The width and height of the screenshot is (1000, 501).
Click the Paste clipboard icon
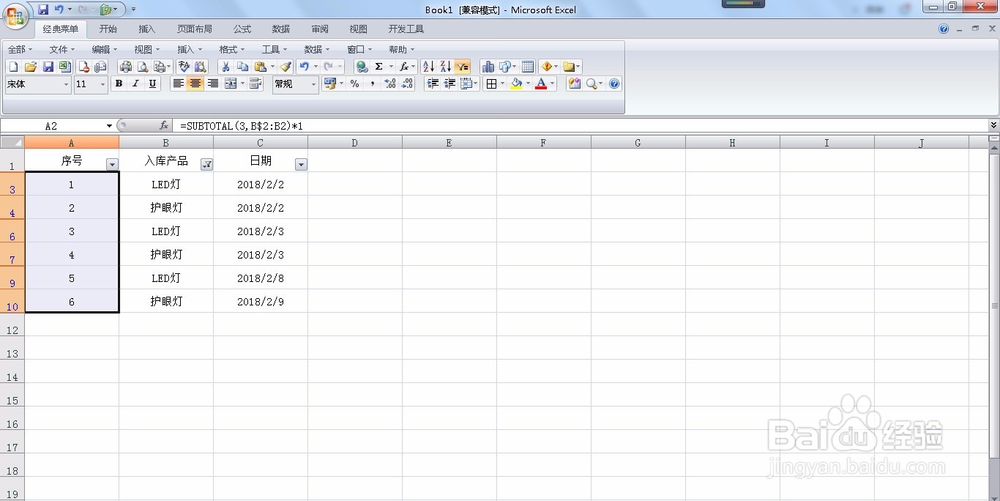pos(260,66)
